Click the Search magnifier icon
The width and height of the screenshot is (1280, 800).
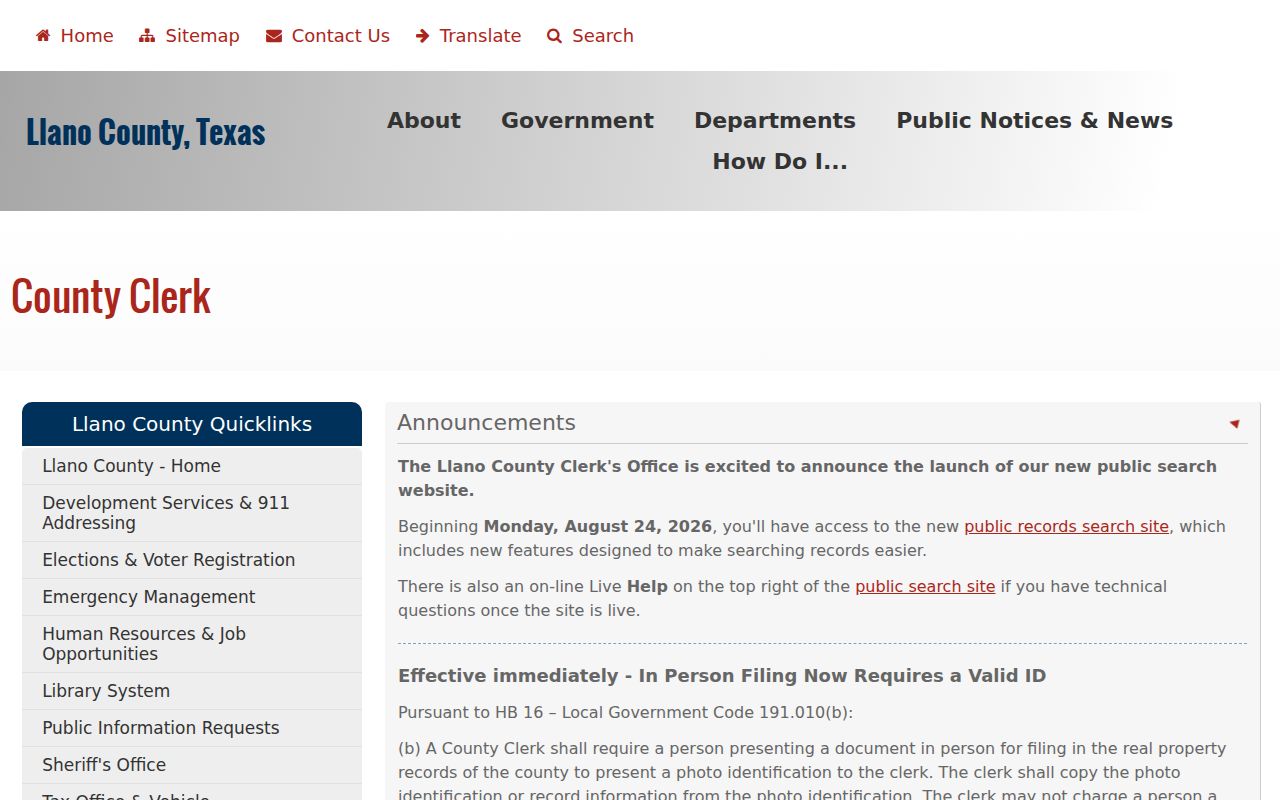click(555, 36)
